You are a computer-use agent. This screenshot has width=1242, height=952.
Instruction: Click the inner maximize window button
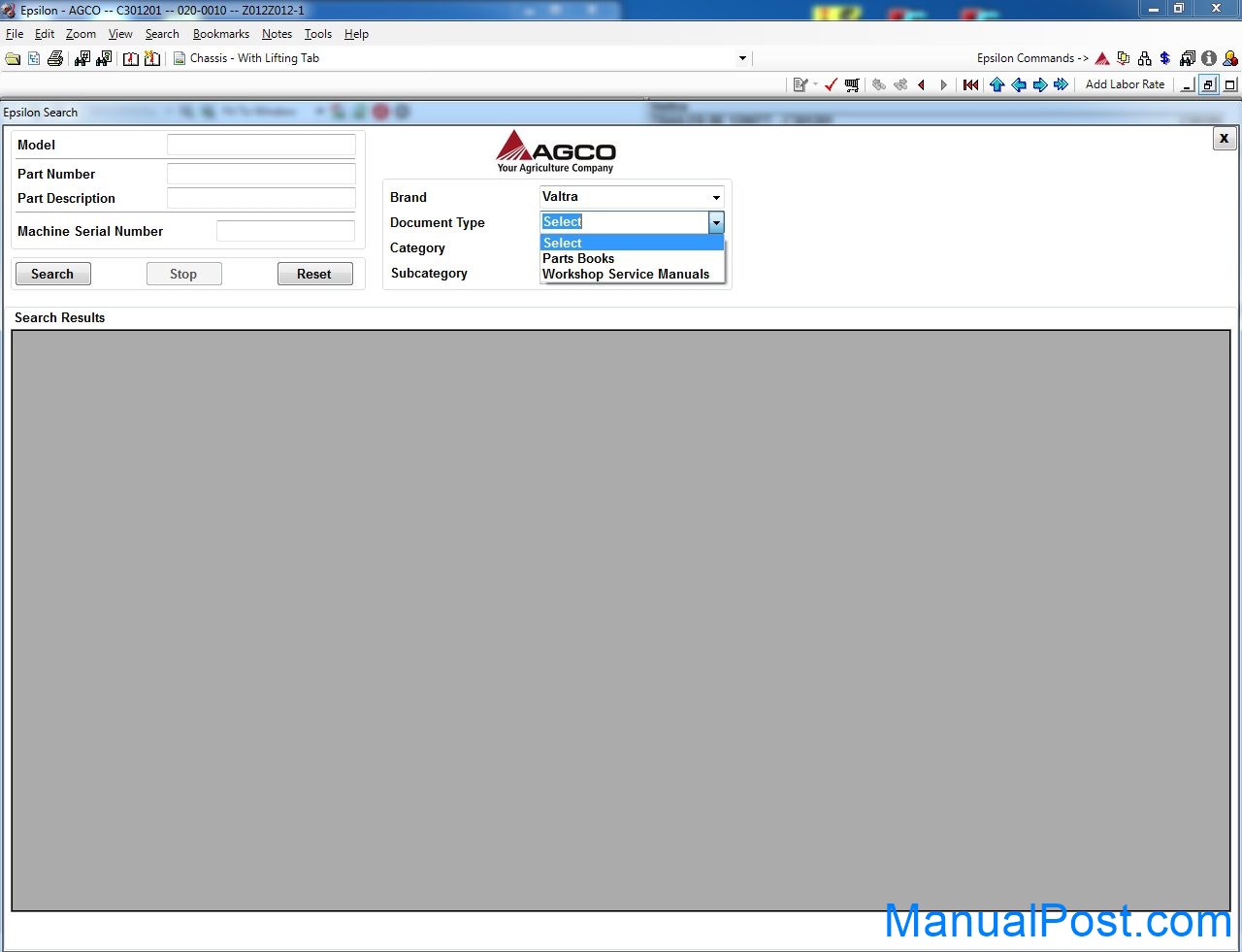pyautogui.click(x=1230, y=84)
